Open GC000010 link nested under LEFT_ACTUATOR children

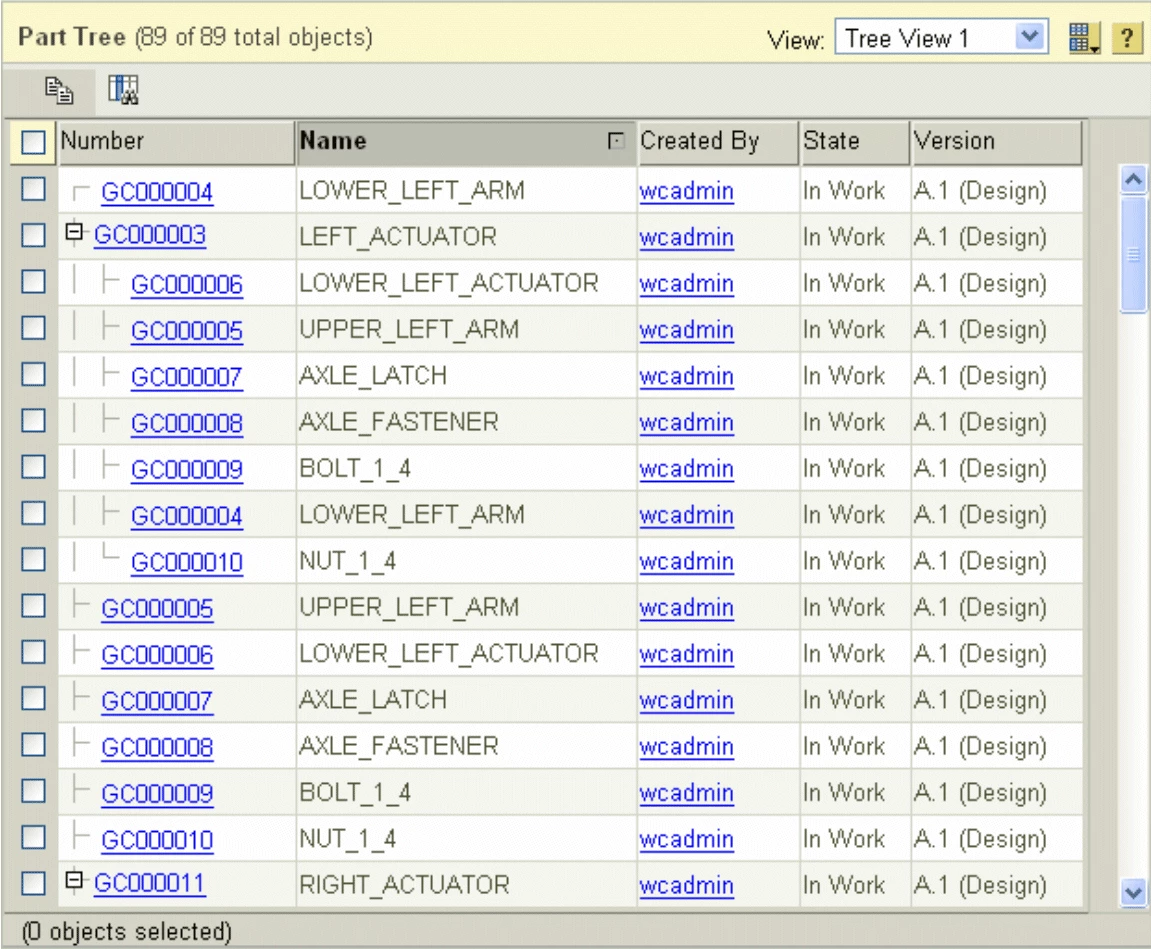pos(186,562)
